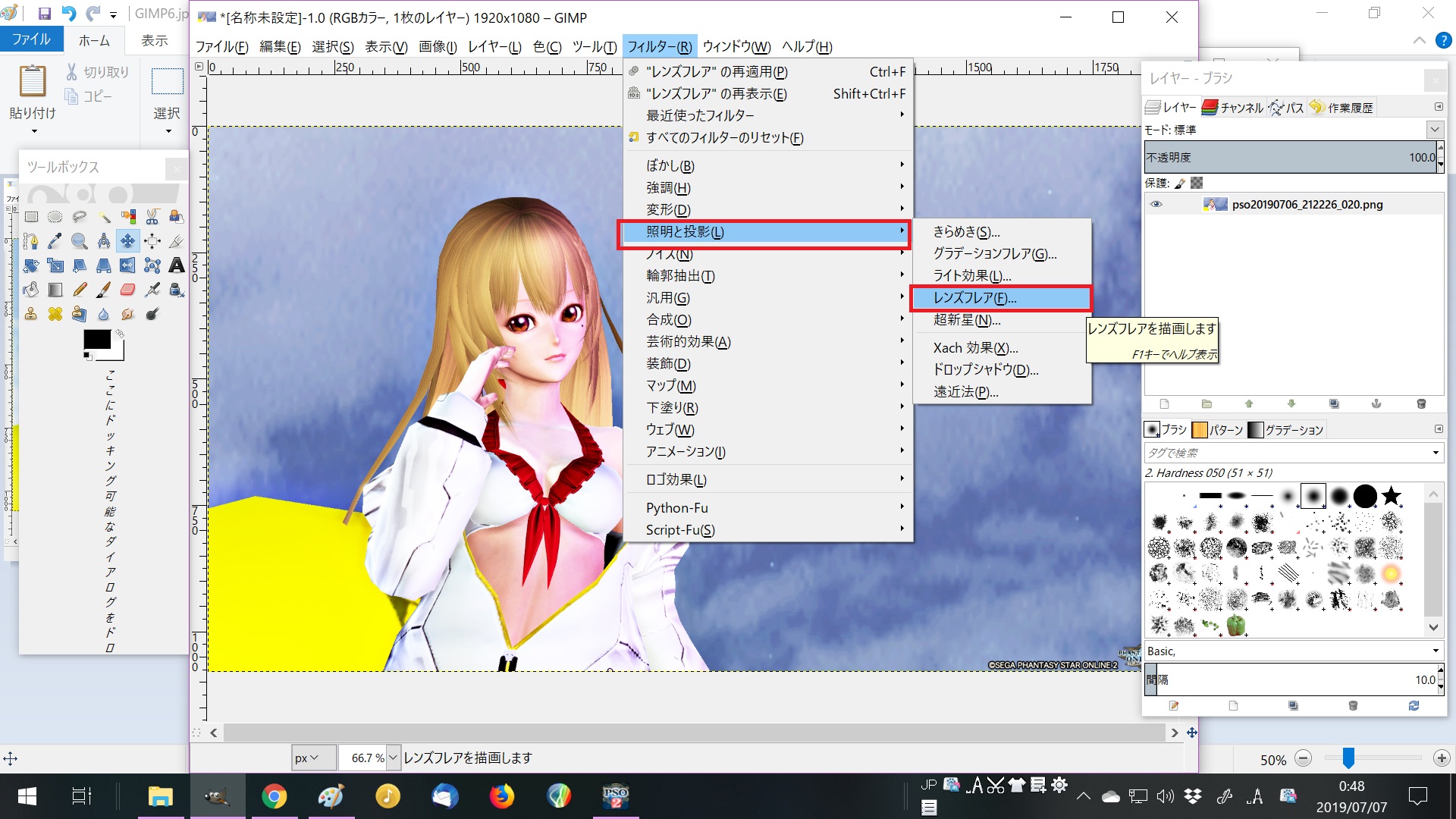Open the zoom percentage dropdown
This screenshot has width=1456, height=819.
pyautogui.click(x=393, y=758)
